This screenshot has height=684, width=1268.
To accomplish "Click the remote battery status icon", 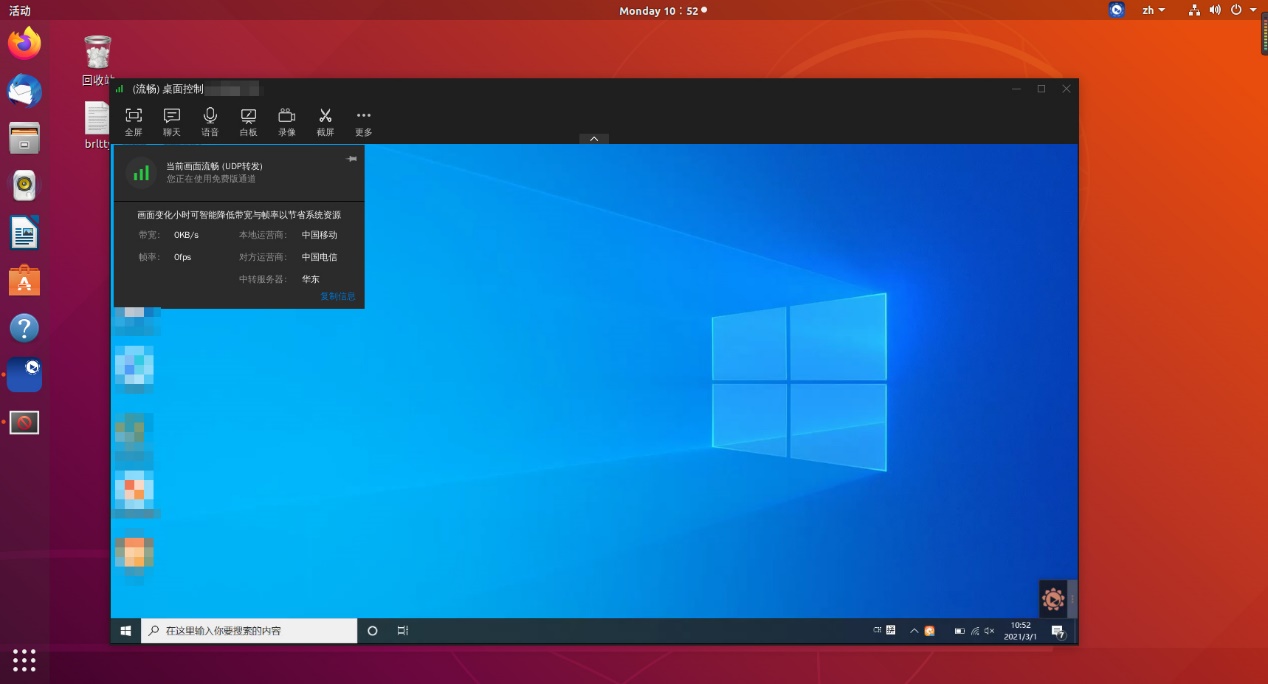I will 960,631.
